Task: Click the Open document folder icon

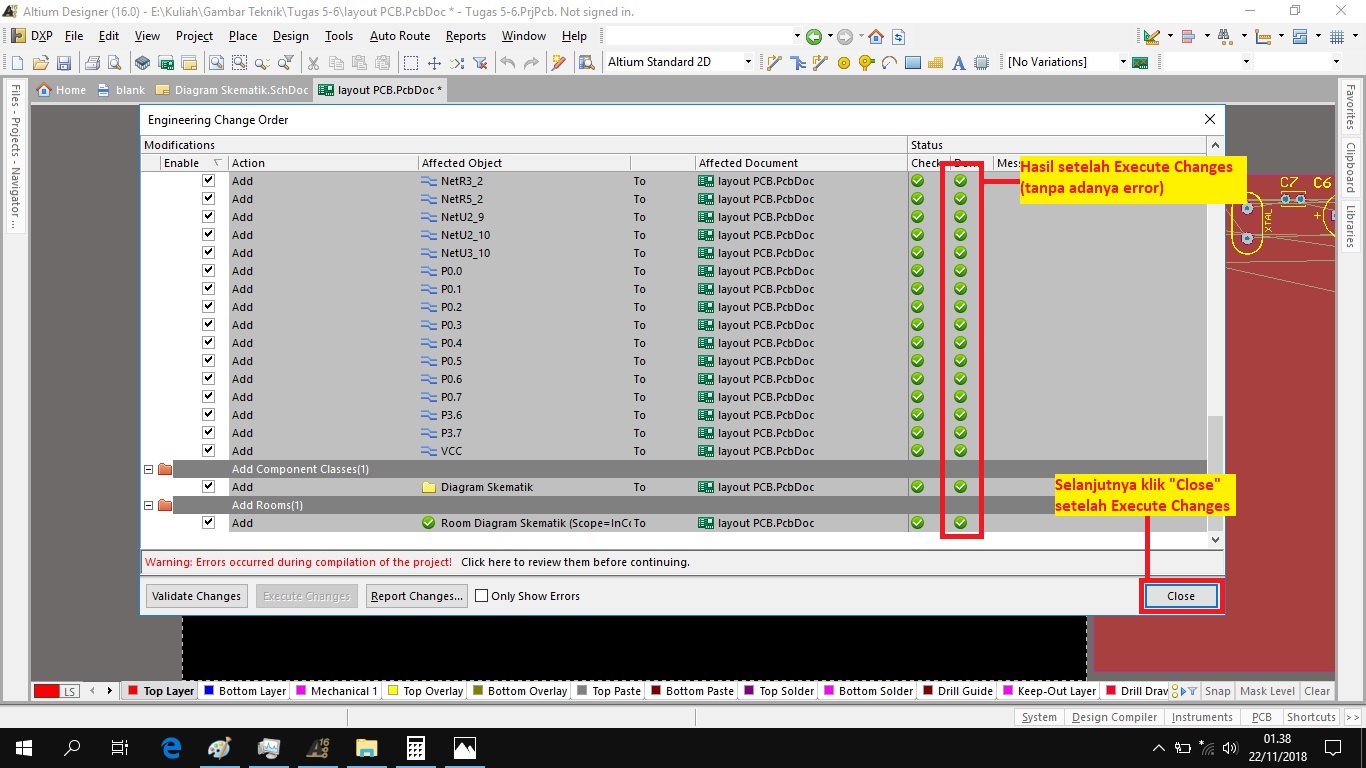Action: pyautogui.click(x=41, y=63)
